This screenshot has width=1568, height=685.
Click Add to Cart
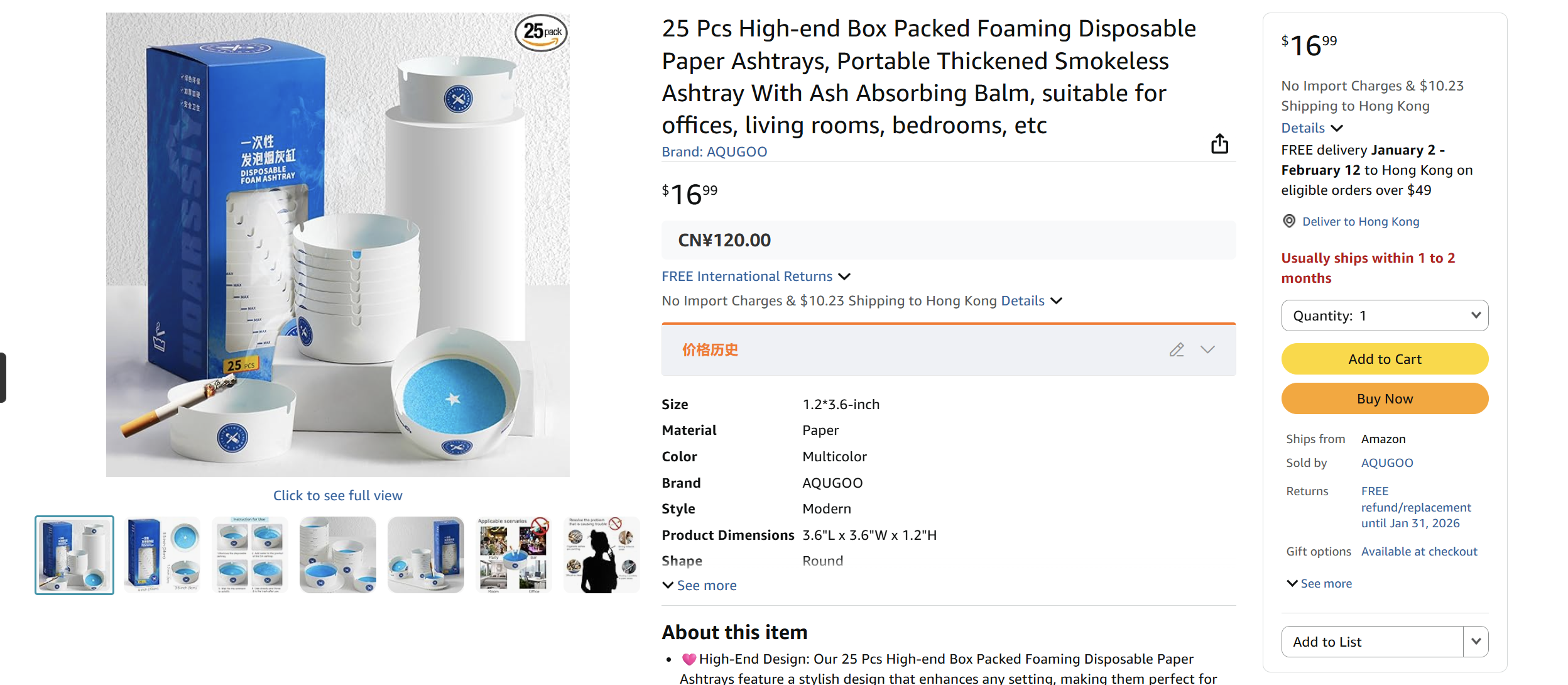[x=1385, y=359]
